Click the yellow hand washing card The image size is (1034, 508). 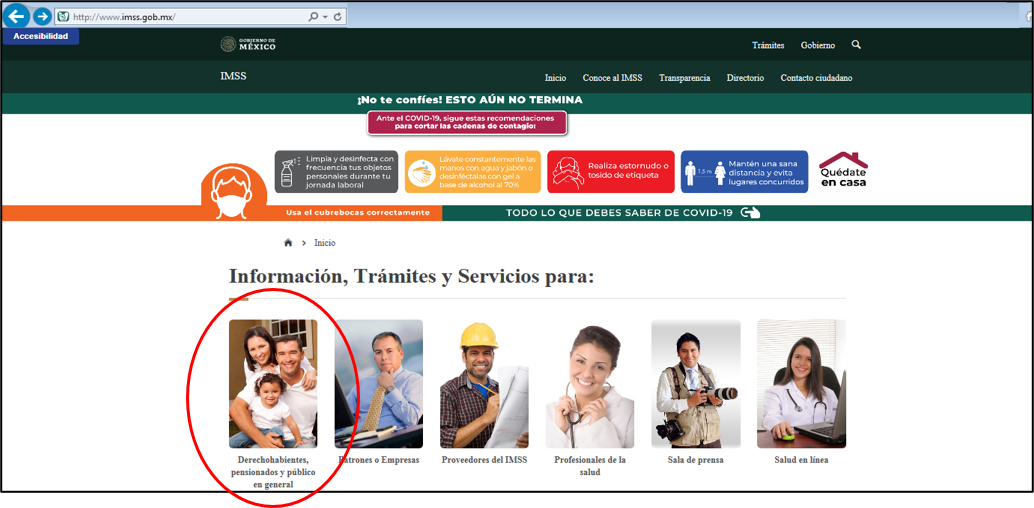[x=473, y=172]
